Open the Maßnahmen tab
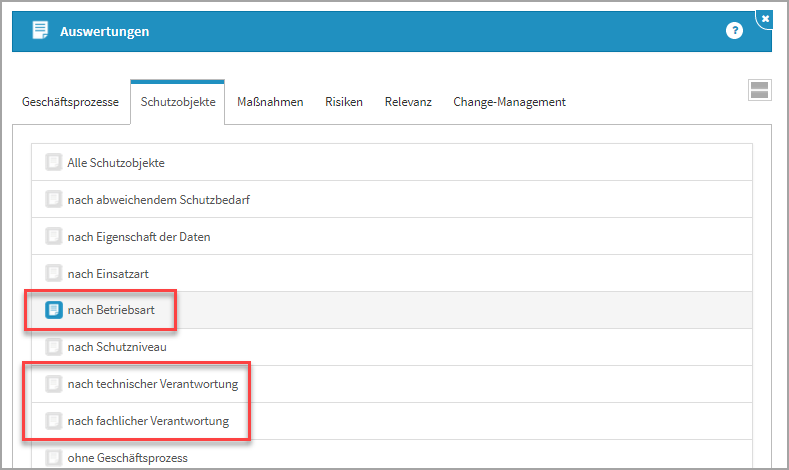This screenshot has width=789, height=470. coord(270,102)
